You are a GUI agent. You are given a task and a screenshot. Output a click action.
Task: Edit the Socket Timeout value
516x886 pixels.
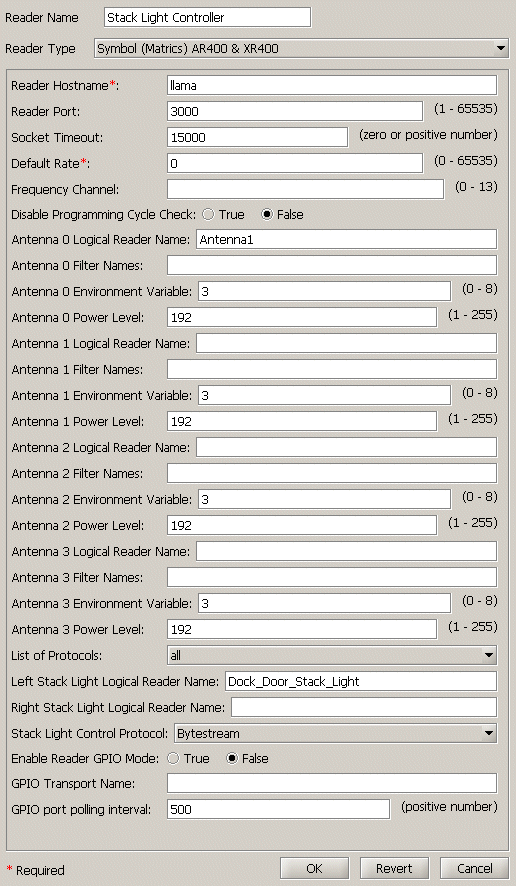(x=258, y=137)
